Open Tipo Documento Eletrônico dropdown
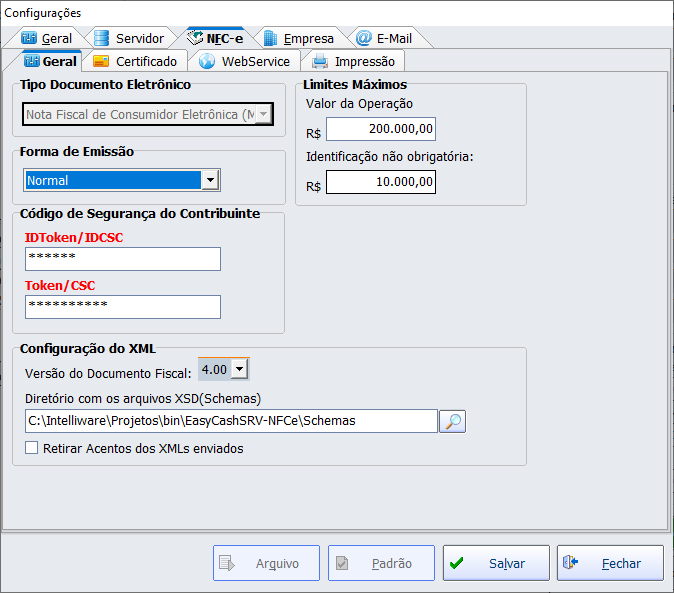The image size is (674, 593). click(x=263, y=115)
